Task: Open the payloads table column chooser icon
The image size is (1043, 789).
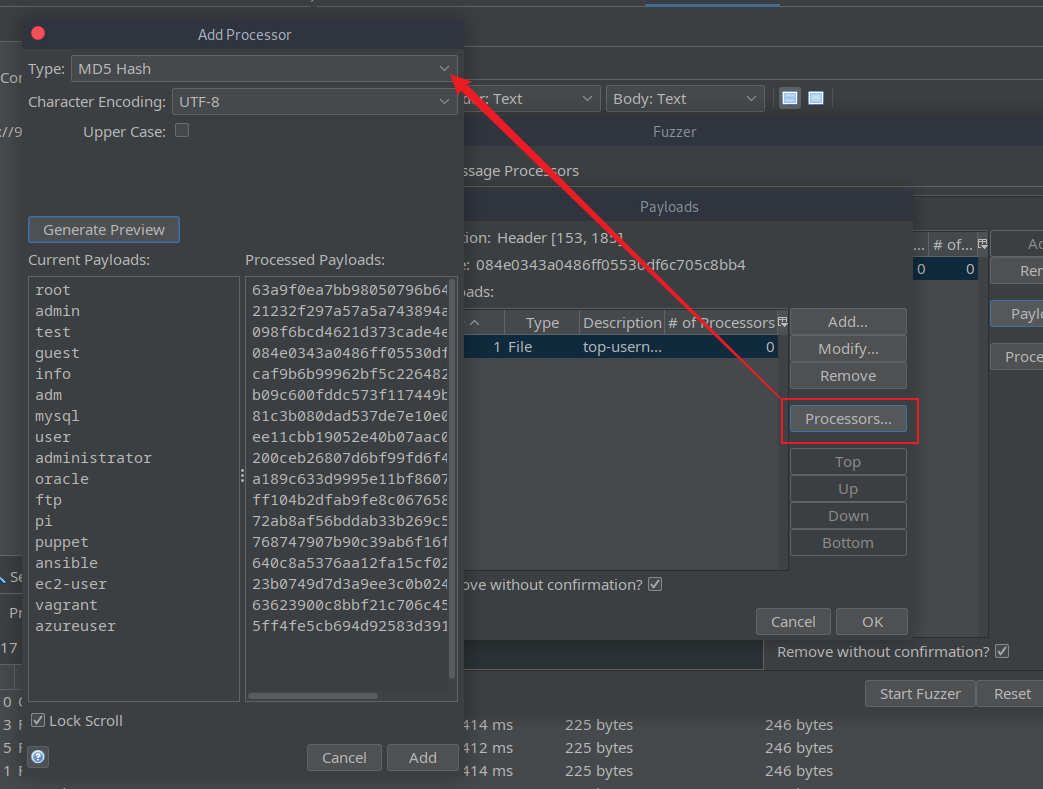Action: [782, 323]
